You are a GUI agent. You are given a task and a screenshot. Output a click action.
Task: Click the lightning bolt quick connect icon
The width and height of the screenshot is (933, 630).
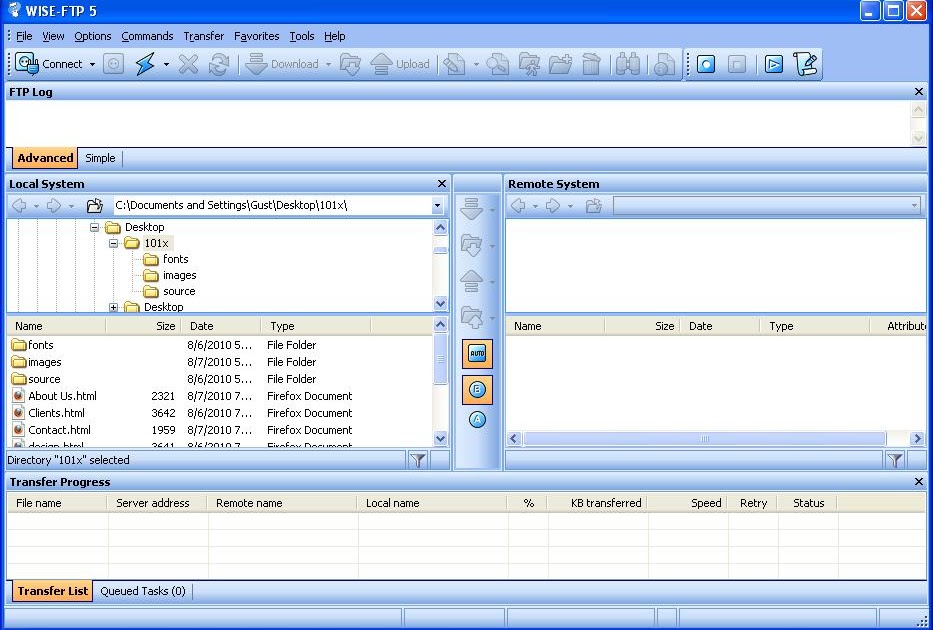pyautogui.click(x=145, y=64)
